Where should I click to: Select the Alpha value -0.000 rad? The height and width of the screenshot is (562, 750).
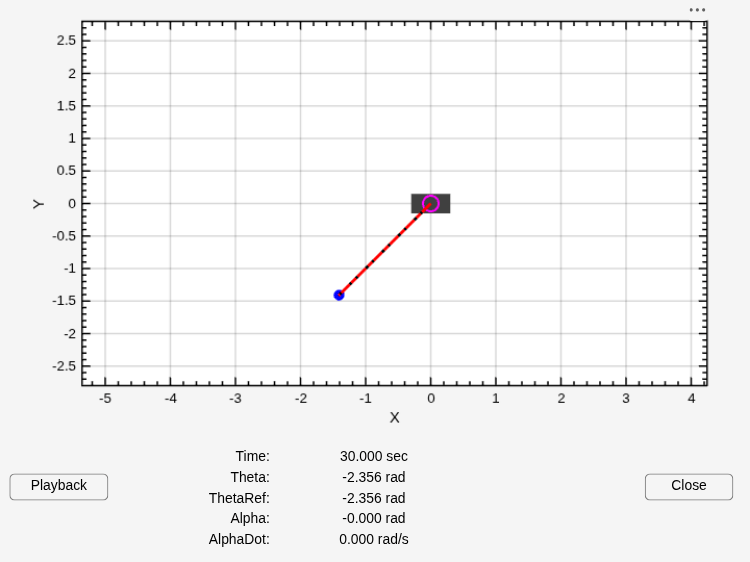click(374, 518)
